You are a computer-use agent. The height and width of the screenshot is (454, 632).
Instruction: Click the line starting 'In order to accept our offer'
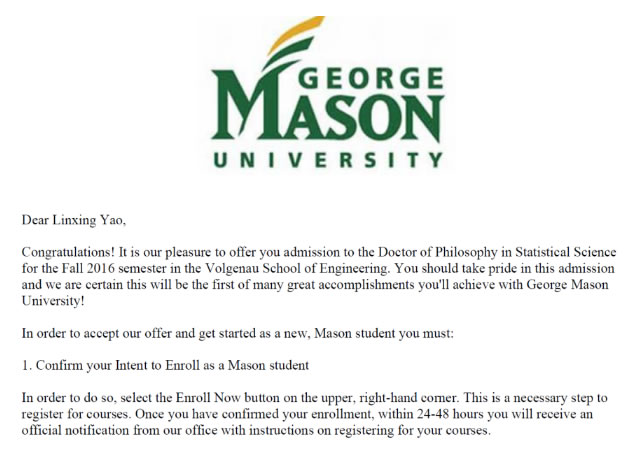click(x=237, y=331)
